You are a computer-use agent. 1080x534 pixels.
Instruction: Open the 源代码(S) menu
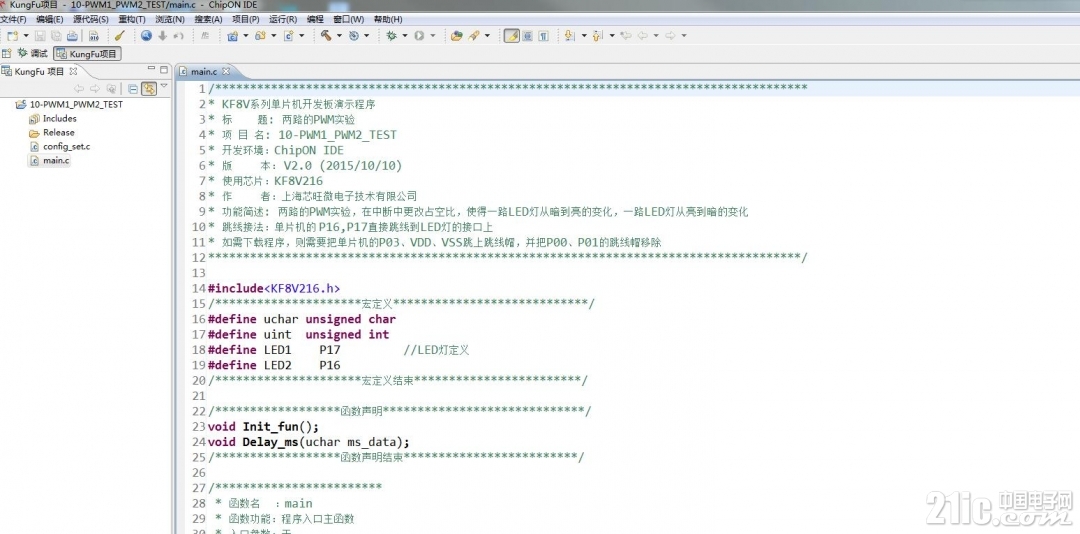click(90, 19)
